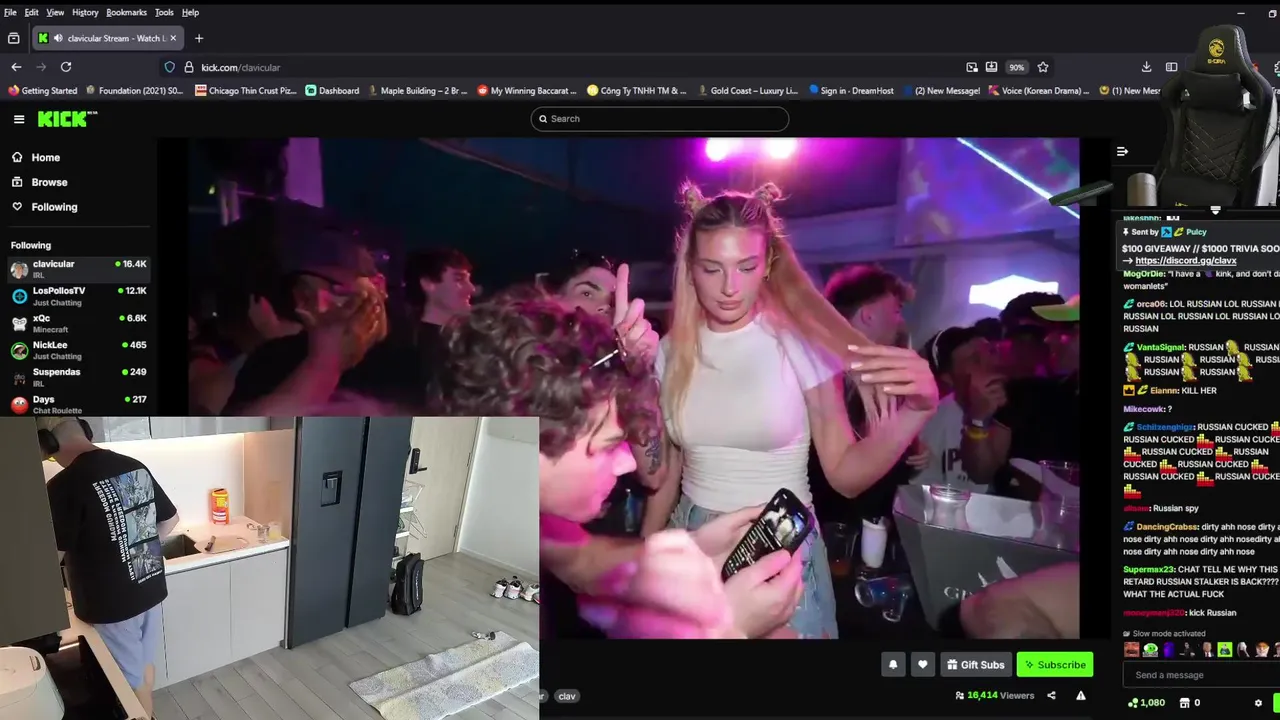The width and height of the screenshot is (1280, 720).
Task: Open a new tab with the plus
Action: coord(199,38)
